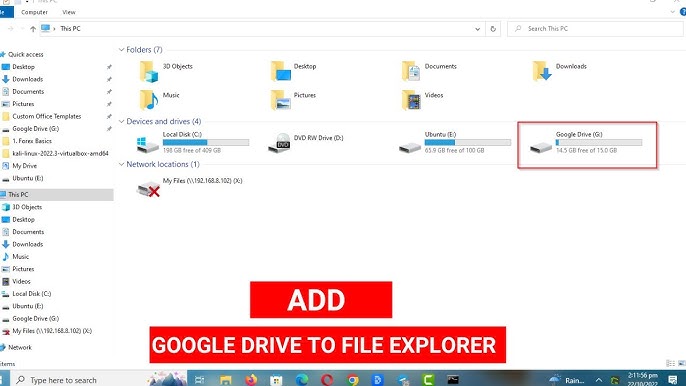Open Documents under Quick access
This screenshot has width=686, height=386.
coord(28,91)
